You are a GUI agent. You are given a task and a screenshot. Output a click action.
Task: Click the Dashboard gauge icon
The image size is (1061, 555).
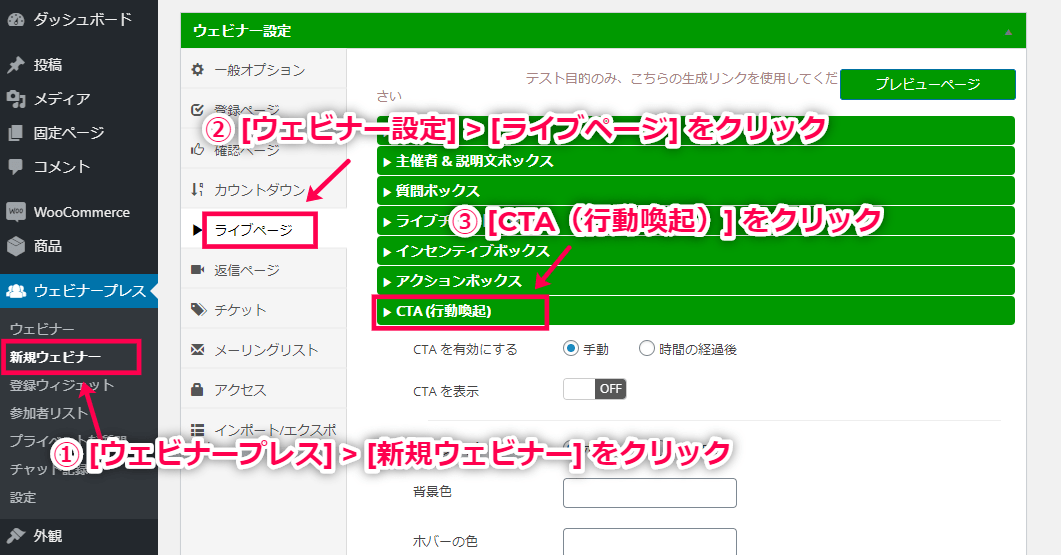click(x=16, y=20)
